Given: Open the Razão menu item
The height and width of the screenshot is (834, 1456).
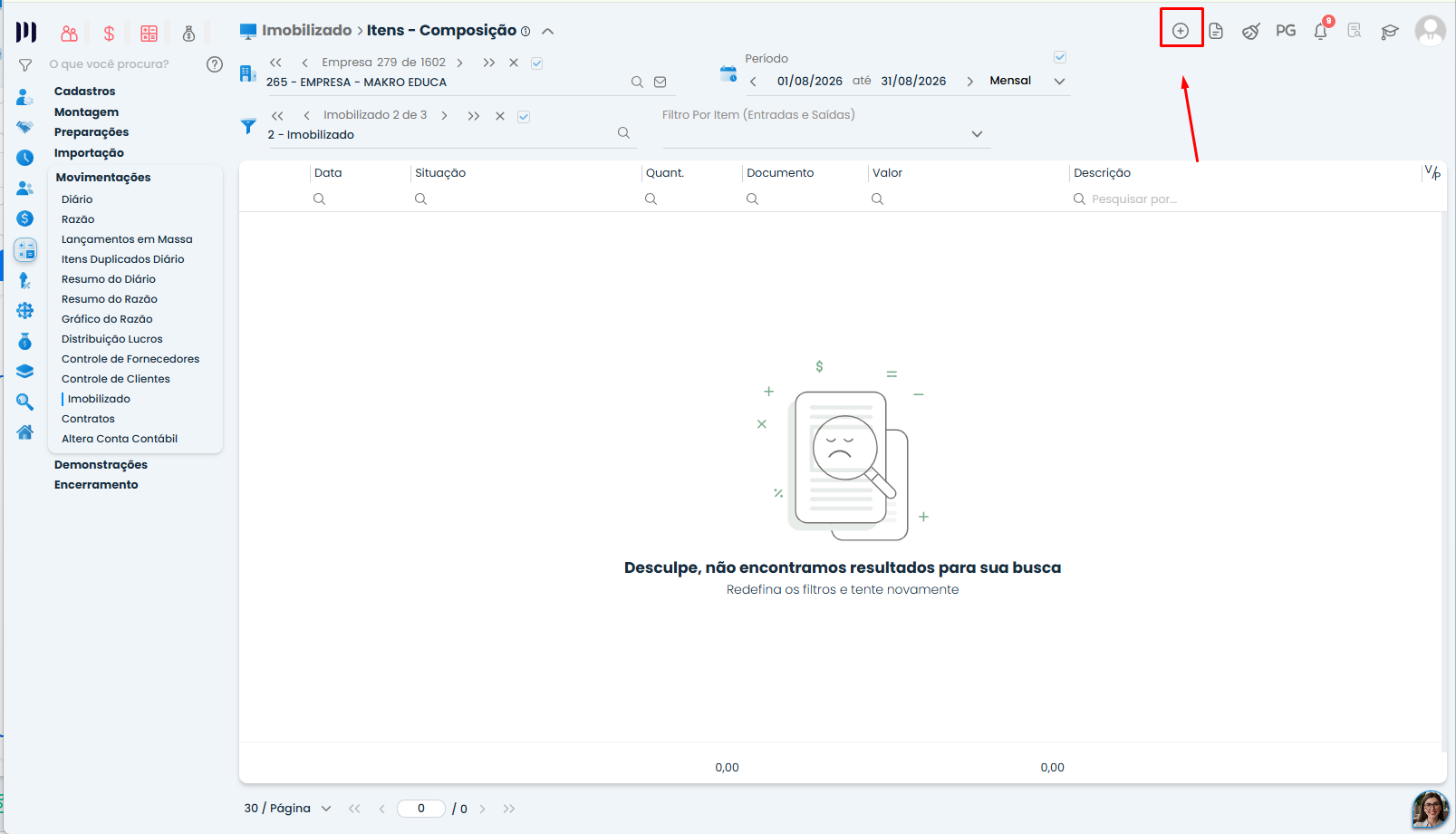Looking at the screenshot, I should 78,219.
